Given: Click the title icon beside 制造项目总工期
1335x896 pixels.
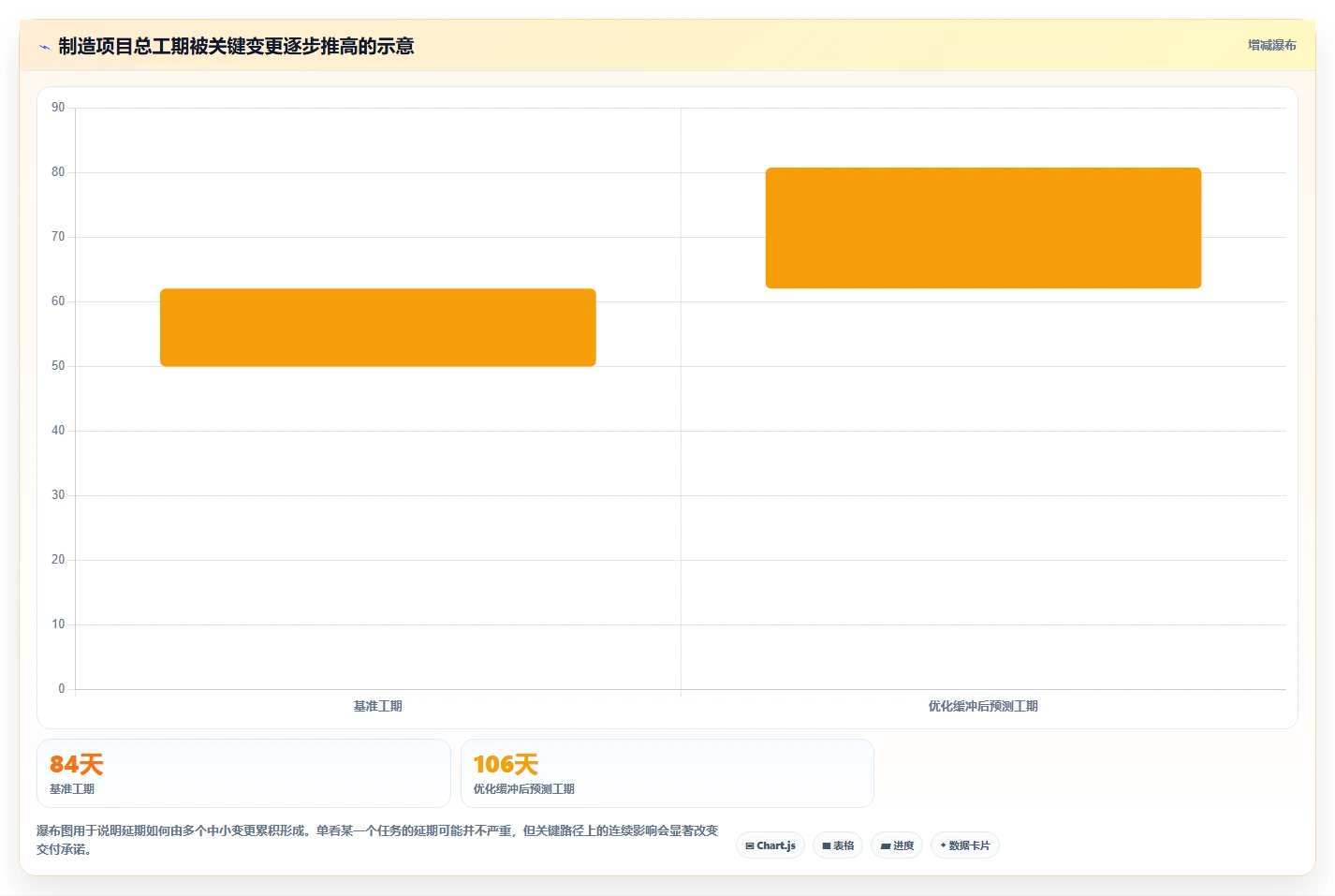Looking at the screenshot, I should (44, 47).
